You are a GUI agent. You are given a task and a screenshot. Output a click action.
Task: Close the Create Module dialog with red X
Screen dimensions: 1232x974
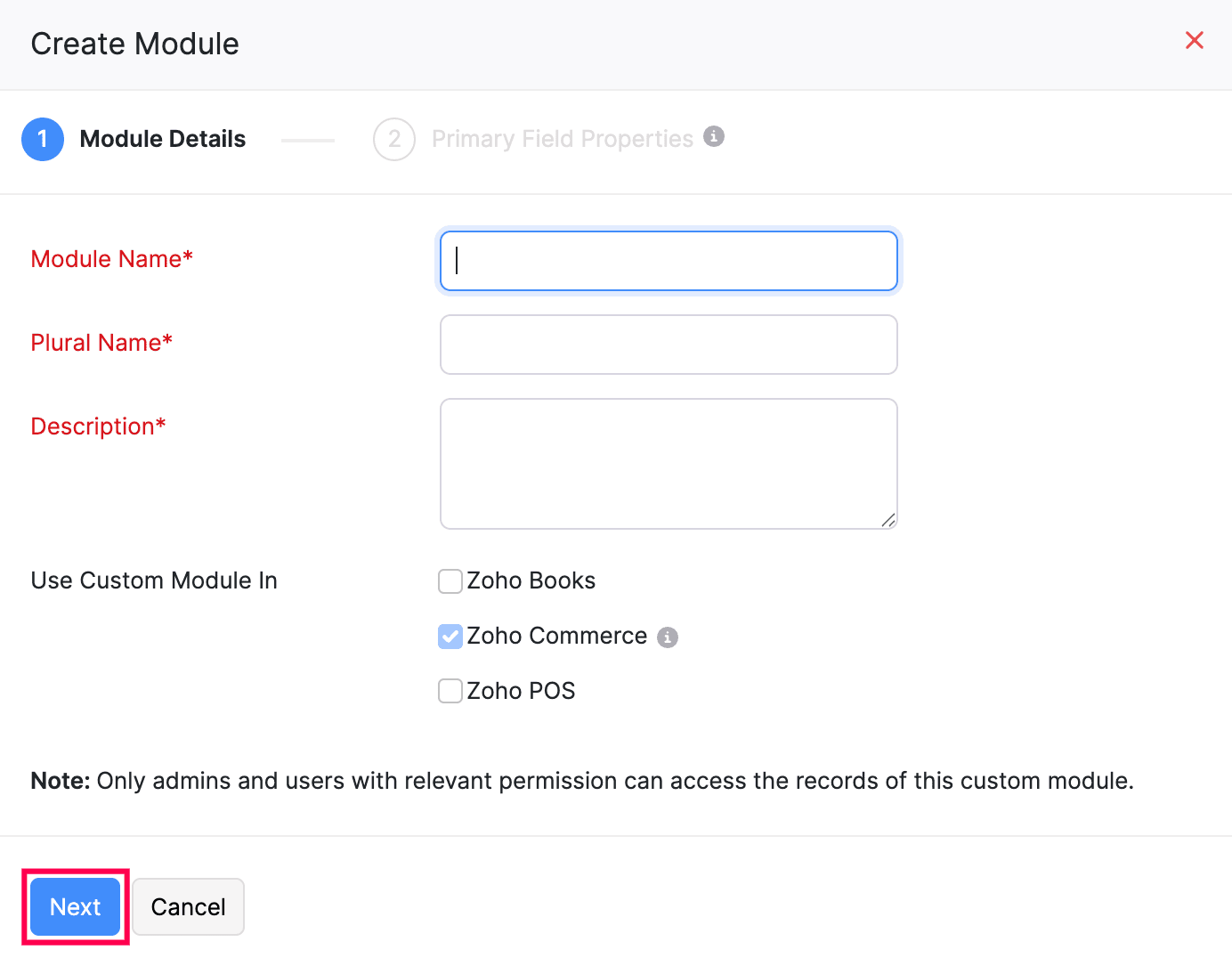point(1195,40)
